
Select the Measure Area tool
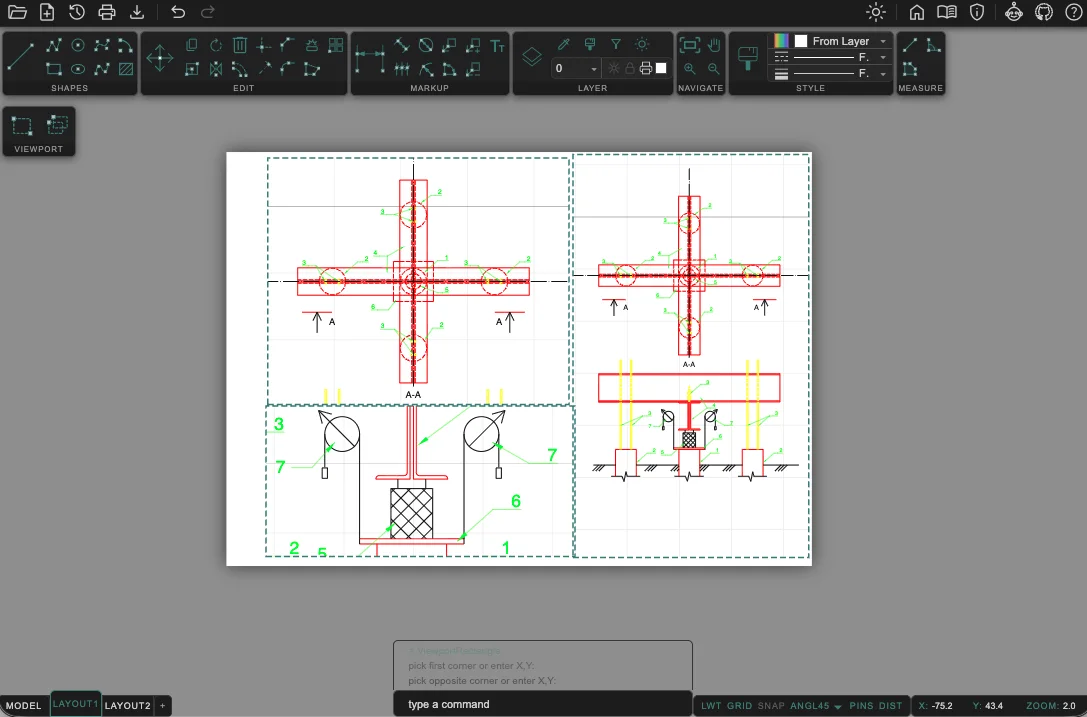[910, 69]
